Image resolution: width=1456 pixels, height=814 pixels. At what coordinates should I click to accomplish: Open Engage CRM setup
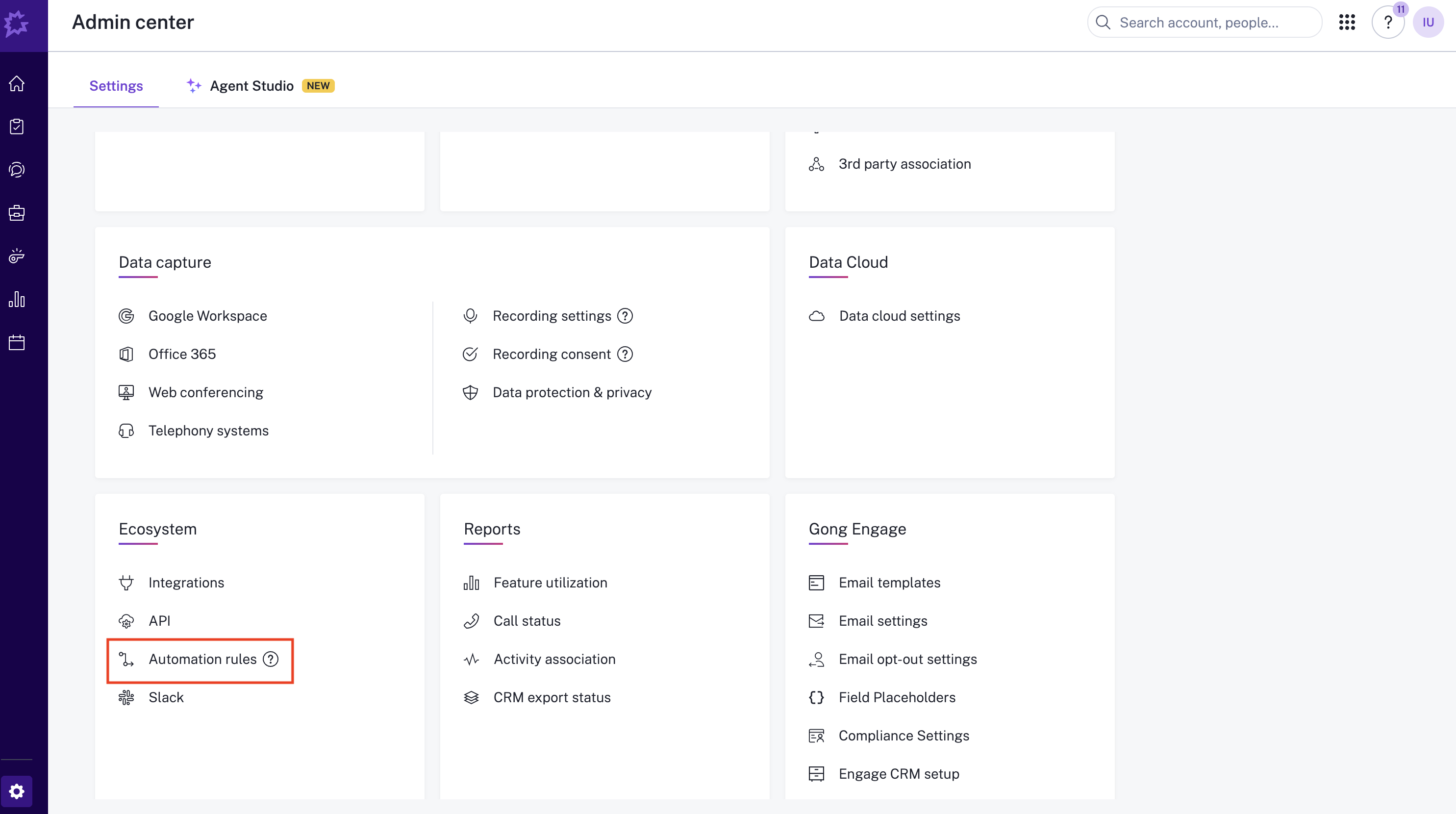coord(899,774)
